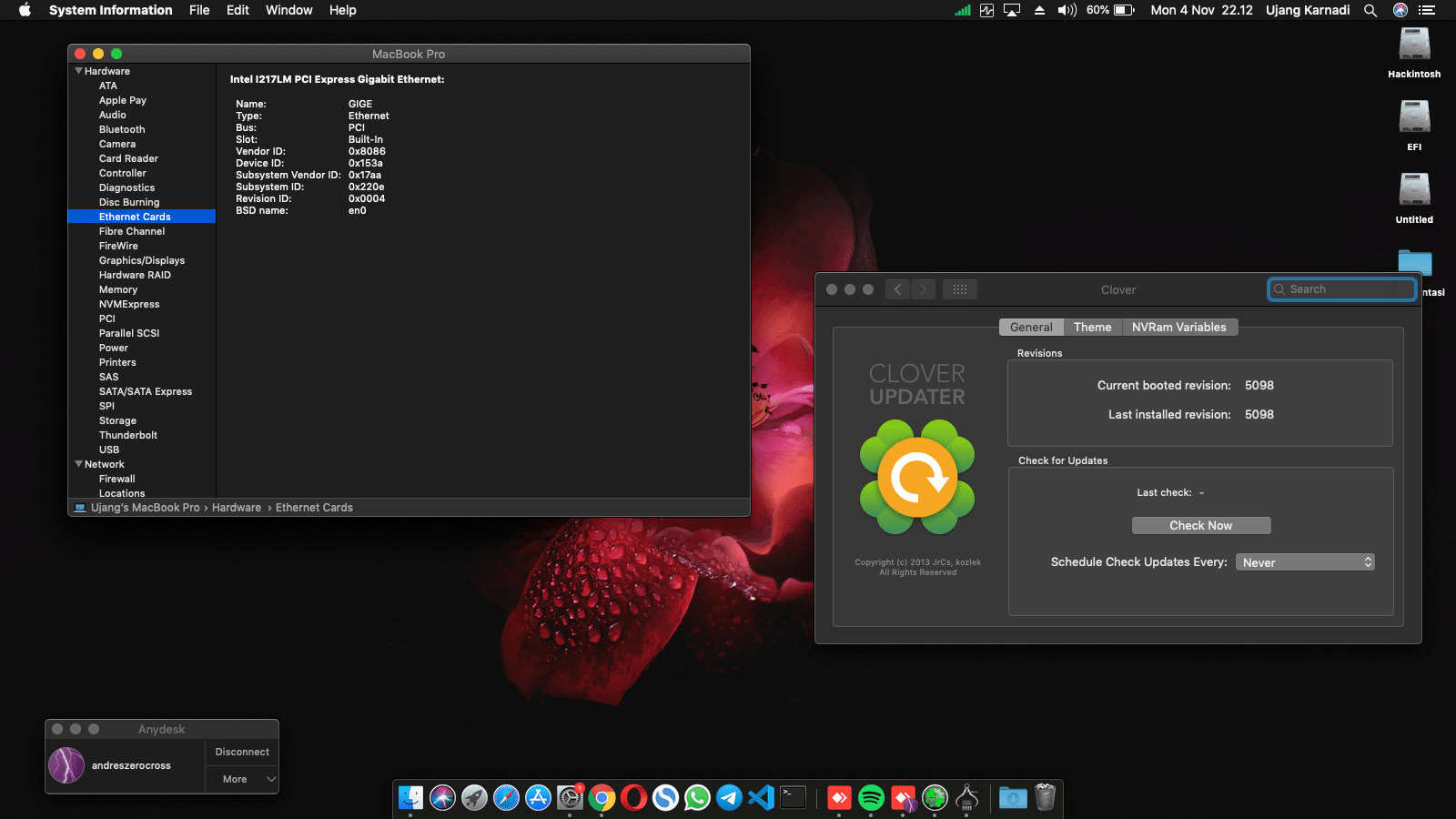Click the eject icon in menu bar
Viewport: 1456px width, 819px height.
pos(1039,10)
